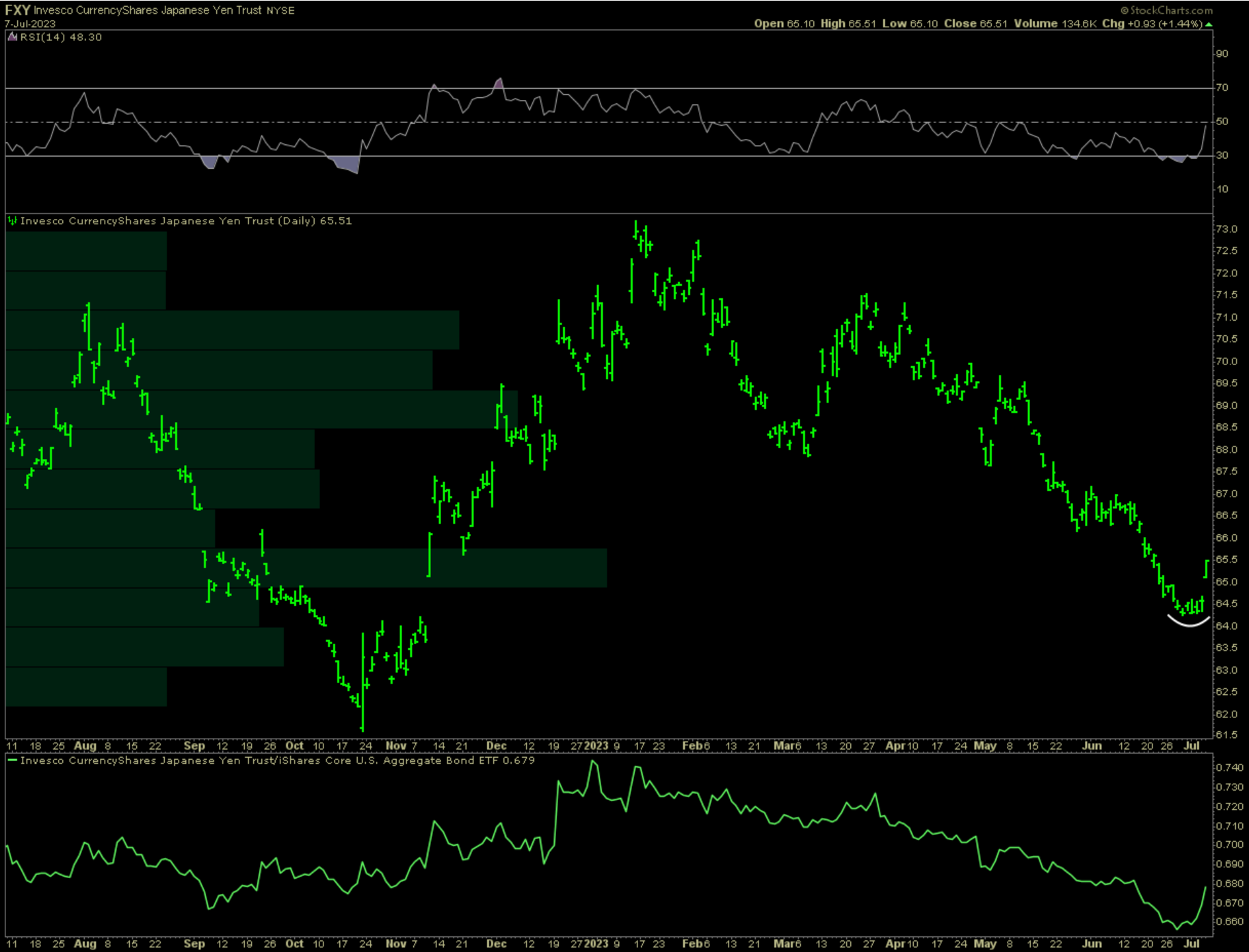Click the 50 level on the RSI axis

[x=1222, y=121]
